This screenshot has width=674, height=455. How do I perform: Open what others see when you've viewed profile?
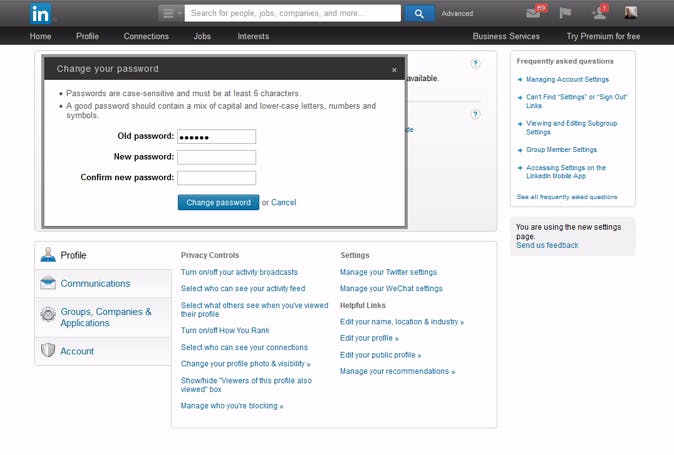254,309
